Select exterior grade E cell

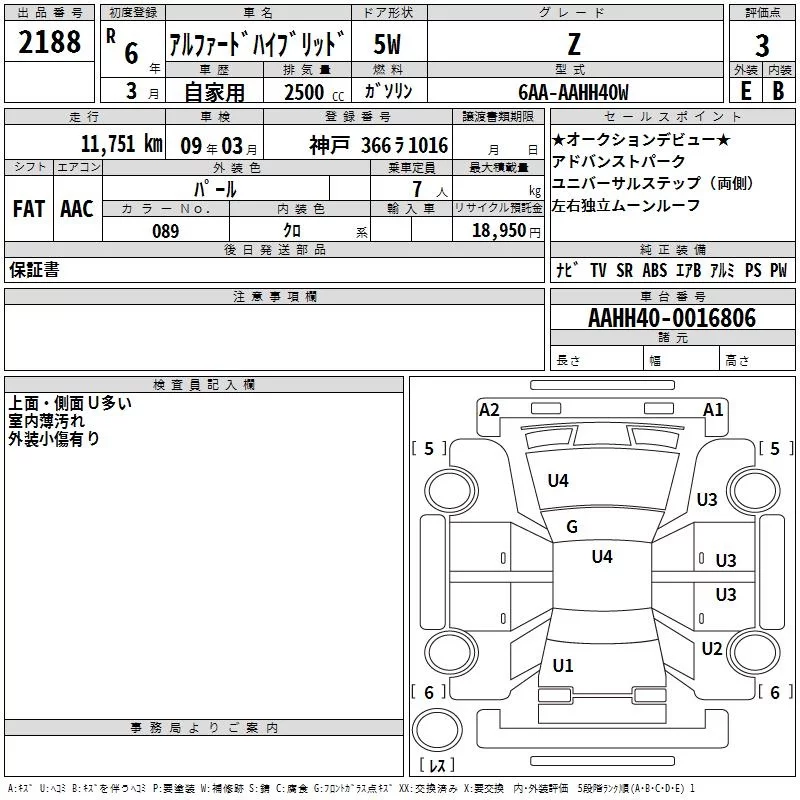(746, 91)
